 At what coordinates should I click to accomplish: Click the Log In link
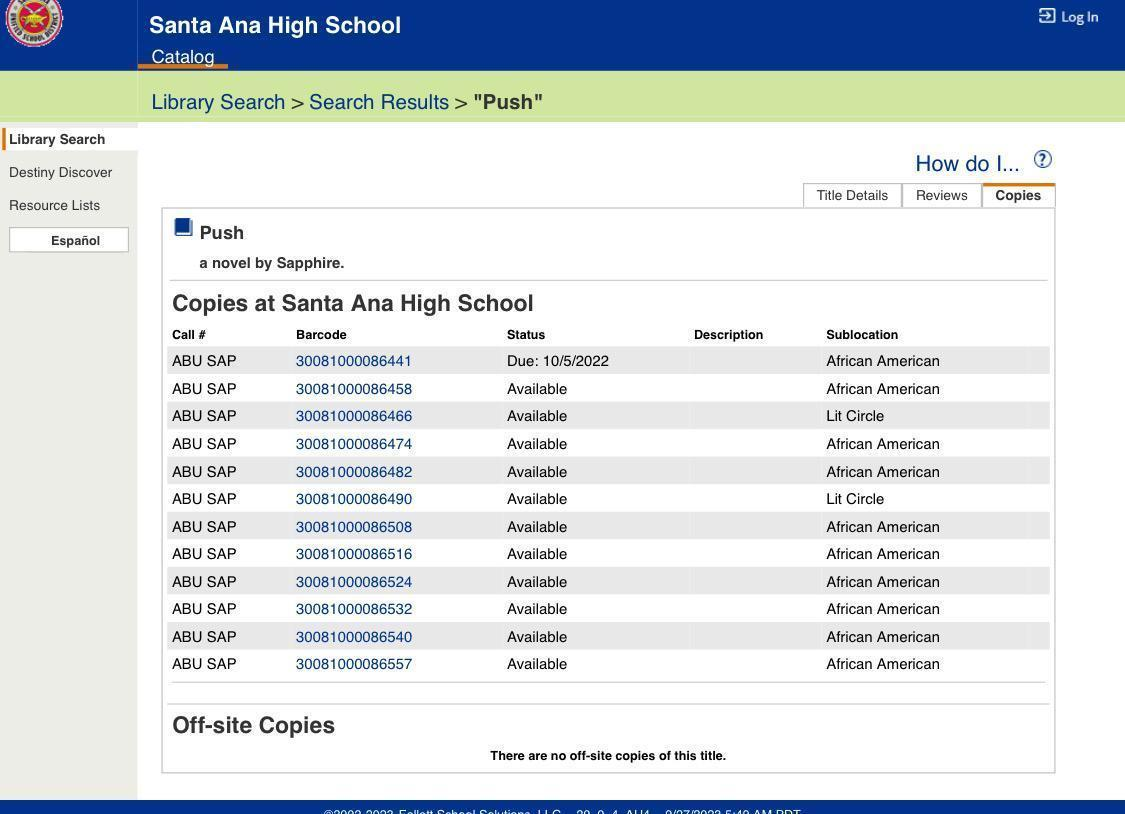pos(1079,16)
